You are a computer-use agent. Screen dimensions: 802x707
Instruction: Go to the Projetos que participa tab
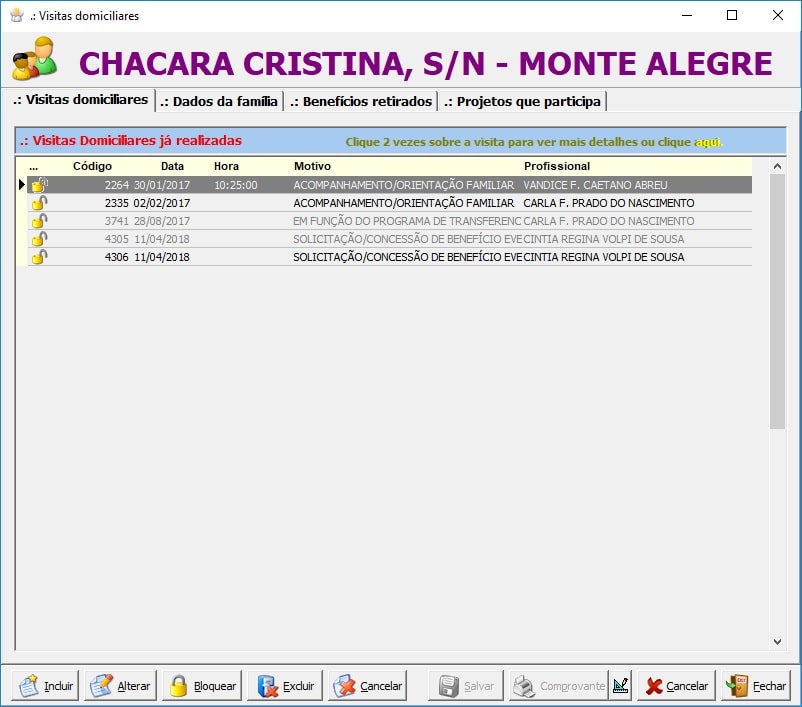pyautogui.click(x=522, y=101)
